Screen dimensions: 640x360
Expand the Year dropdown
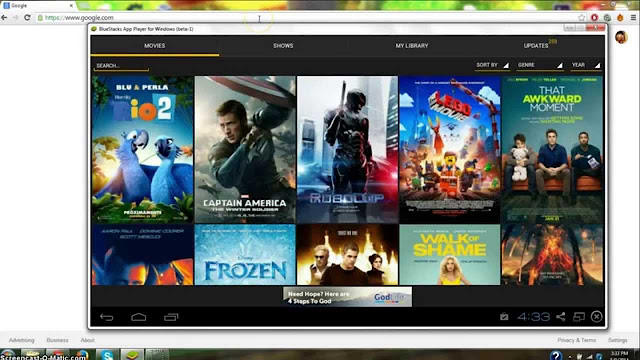pyautogui.click(x=585, y=65)
